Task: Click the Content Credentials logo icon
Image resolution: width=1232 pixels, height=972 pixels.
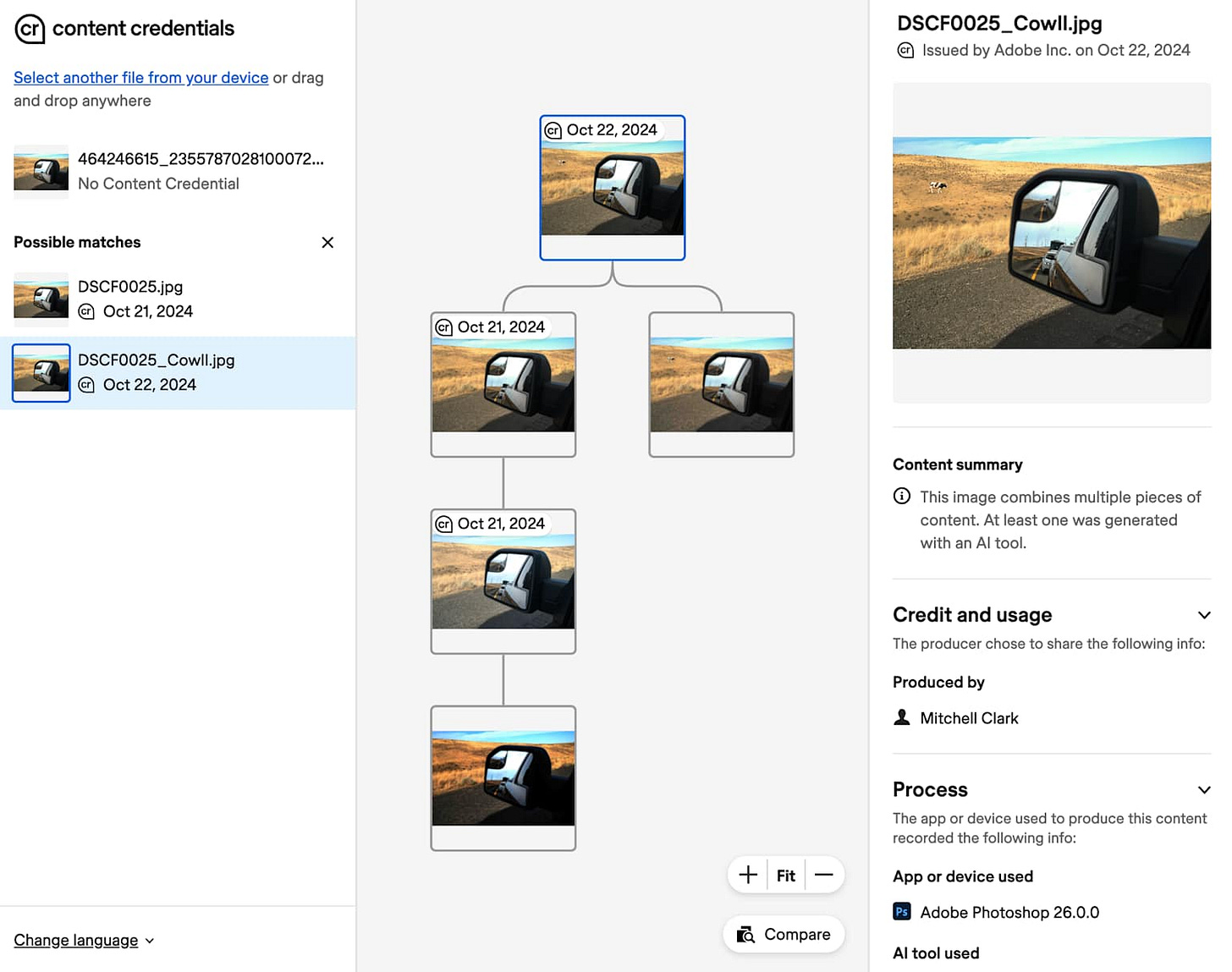Action: tap(29, 29)
